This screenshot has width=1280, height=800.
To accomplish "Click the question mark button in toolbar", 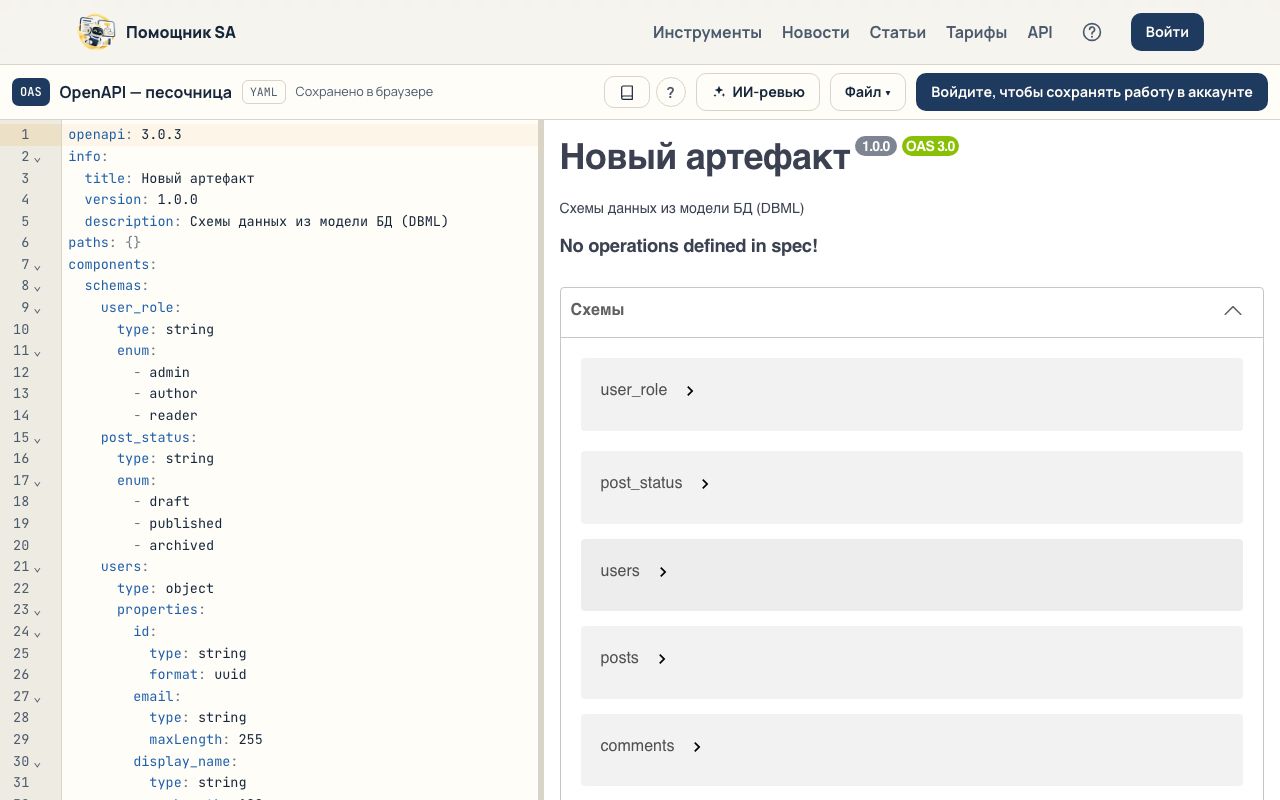I will pyautogui.click(x=671, y=92).
